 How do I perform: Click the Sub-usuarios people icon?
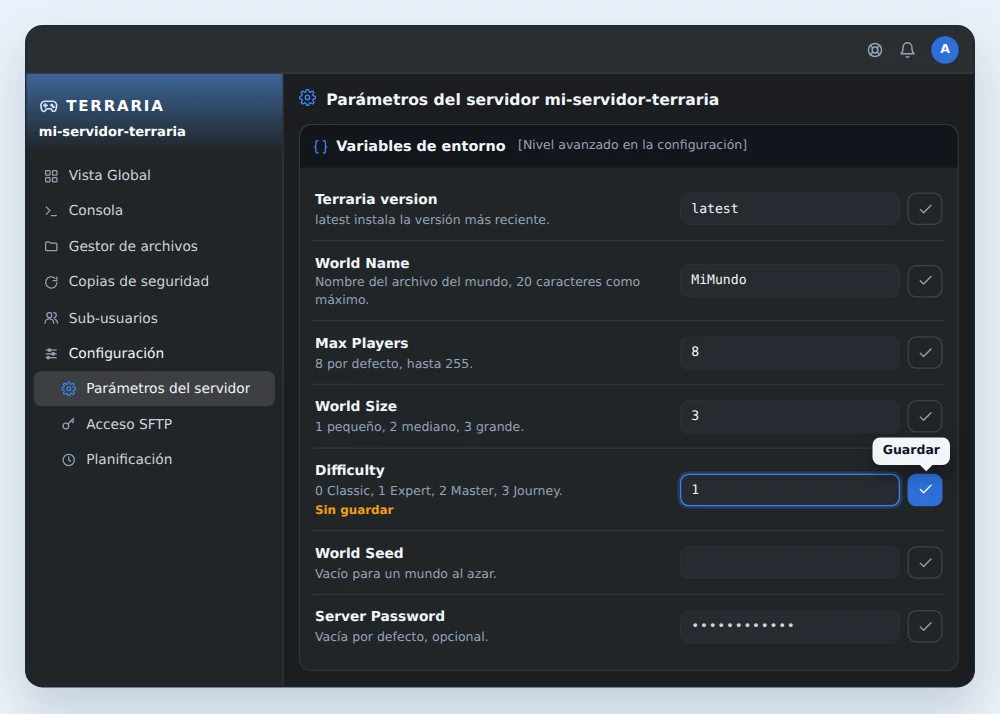pos(51,317)
